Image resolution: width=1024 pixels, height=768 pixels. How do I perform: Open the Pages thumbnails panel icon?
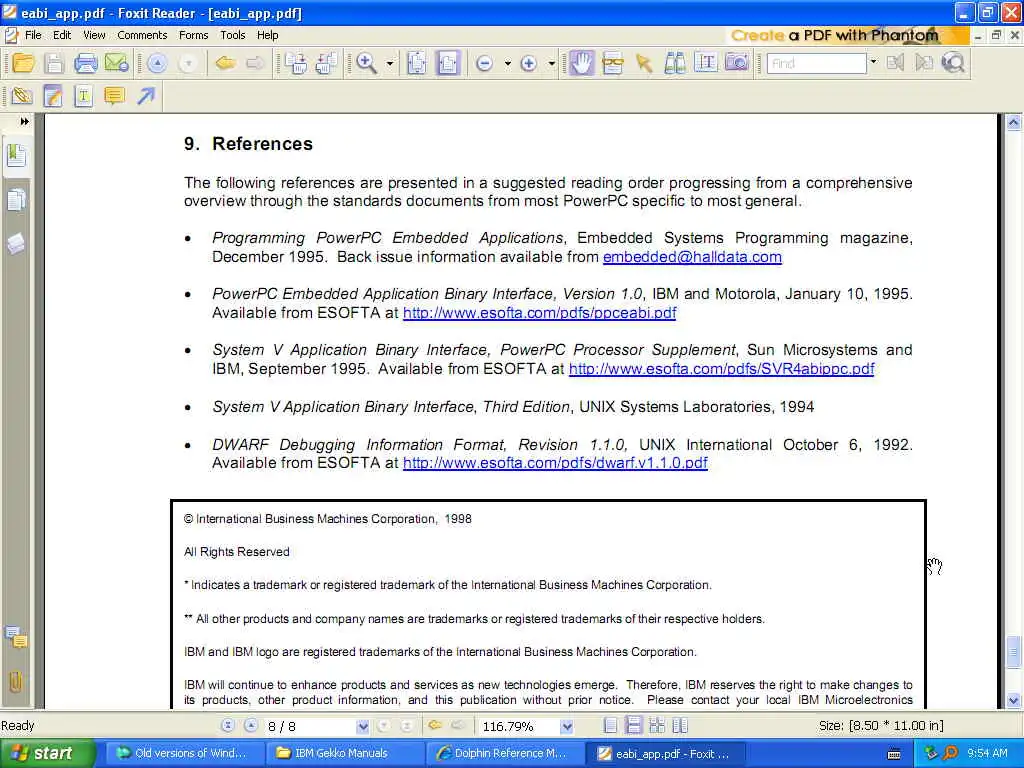point(16,200)
